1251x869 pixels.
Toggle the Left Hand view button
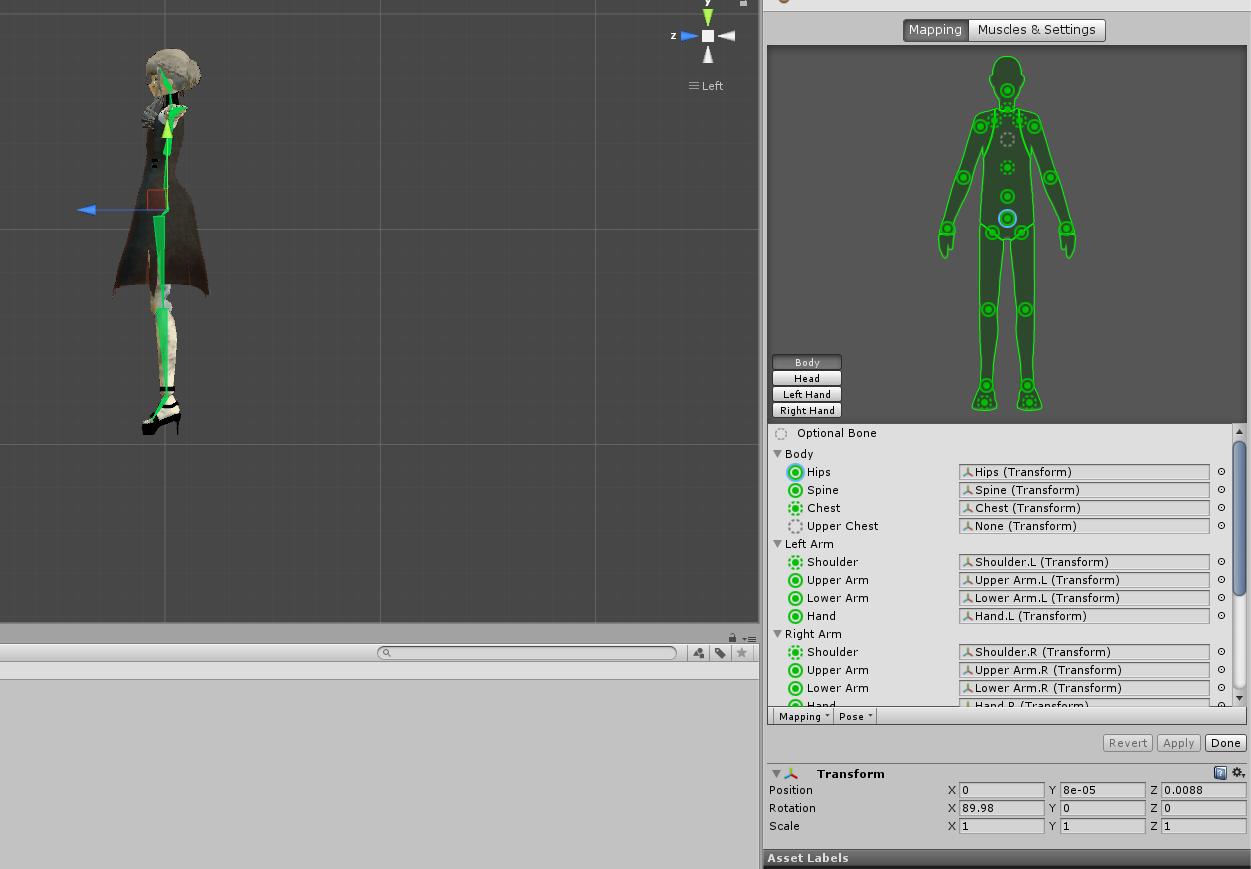(807, 394)
